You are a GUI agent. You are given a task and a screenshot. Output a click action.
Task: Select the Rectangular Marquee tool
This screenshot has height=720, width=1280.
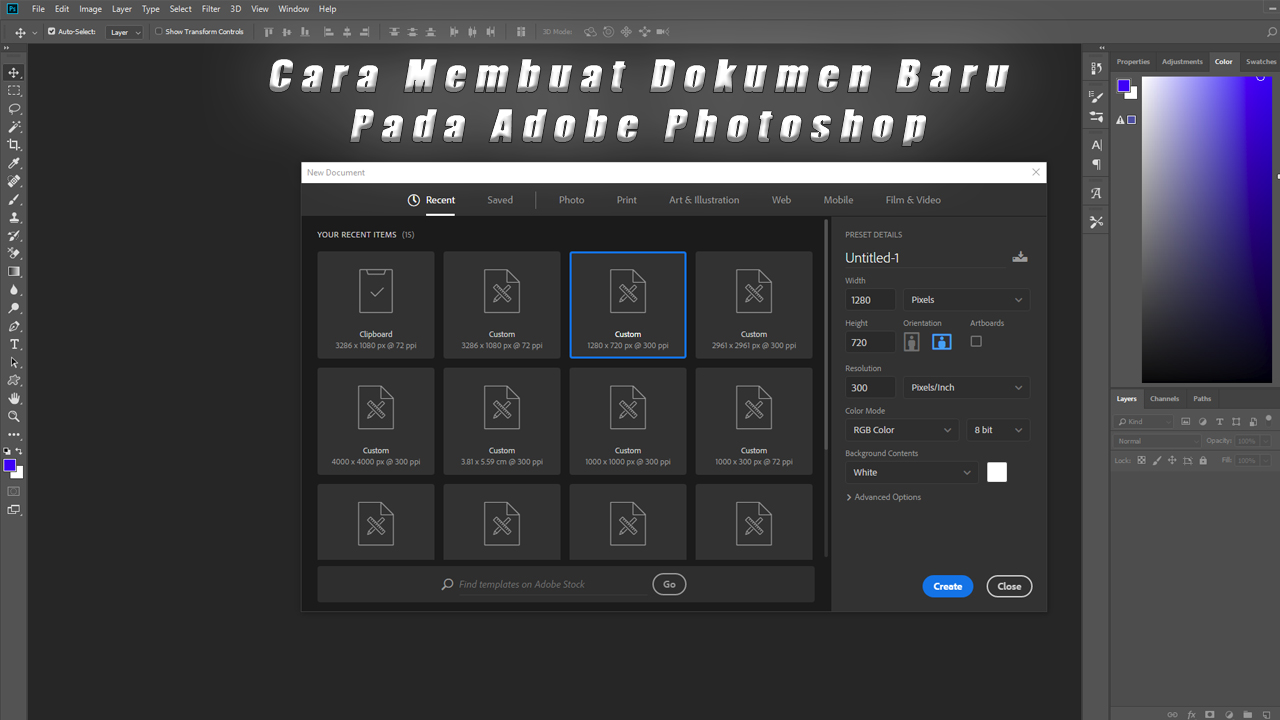click(14, 90)
